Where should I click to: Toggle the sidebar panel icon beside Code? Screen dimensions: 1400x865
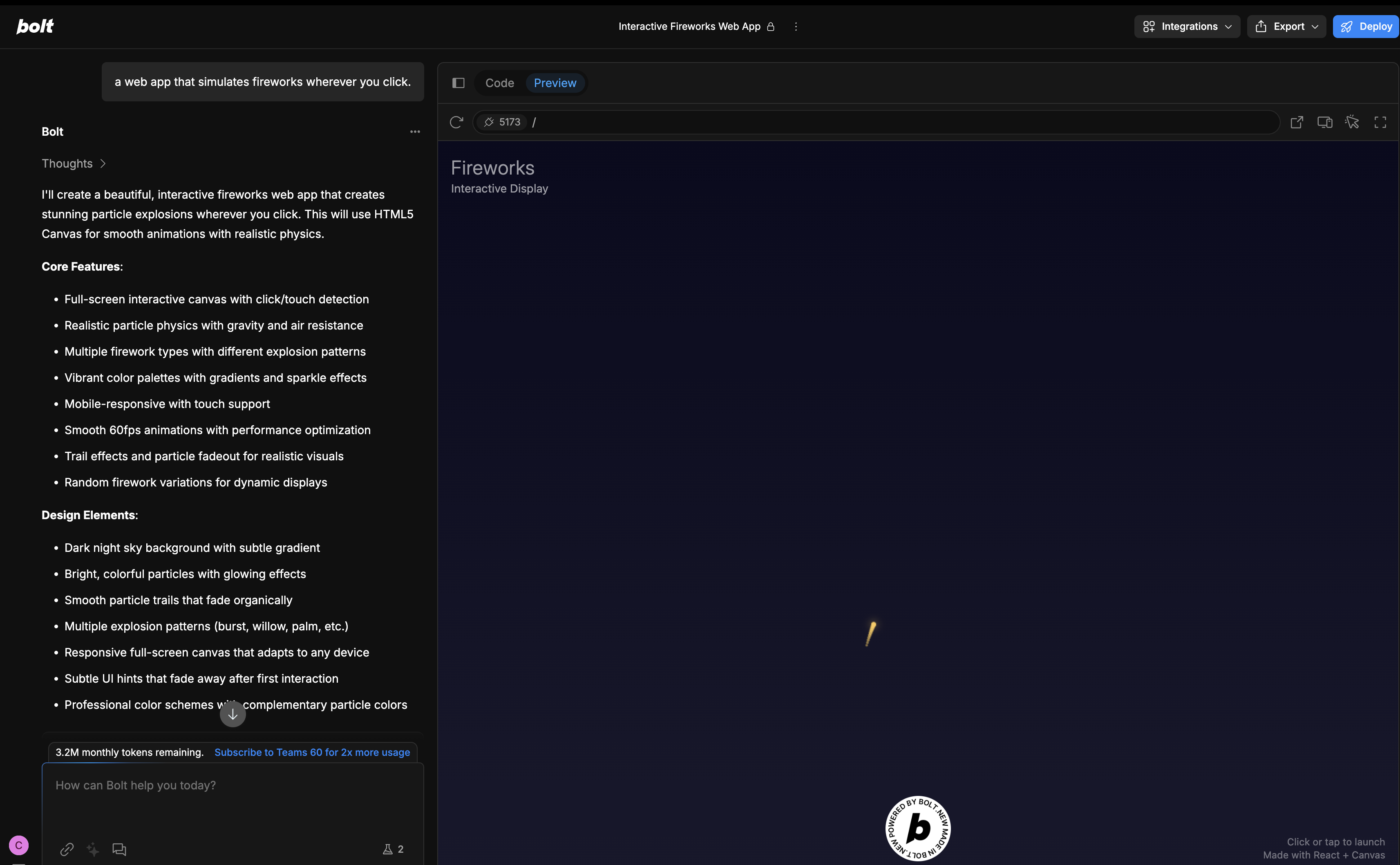(458, 83)
